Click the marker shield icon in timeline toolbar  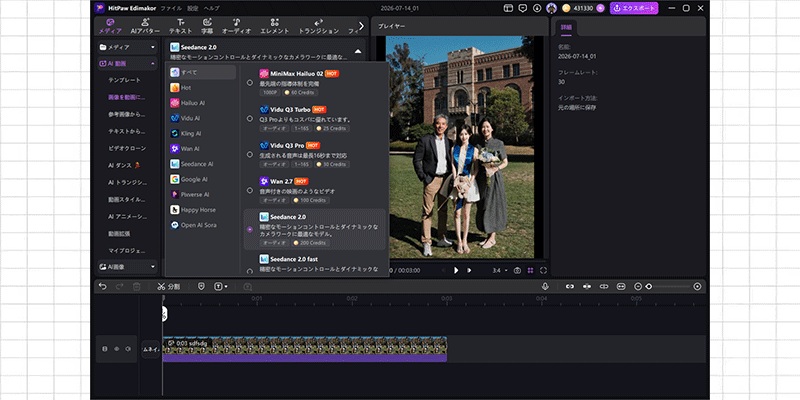201,287
